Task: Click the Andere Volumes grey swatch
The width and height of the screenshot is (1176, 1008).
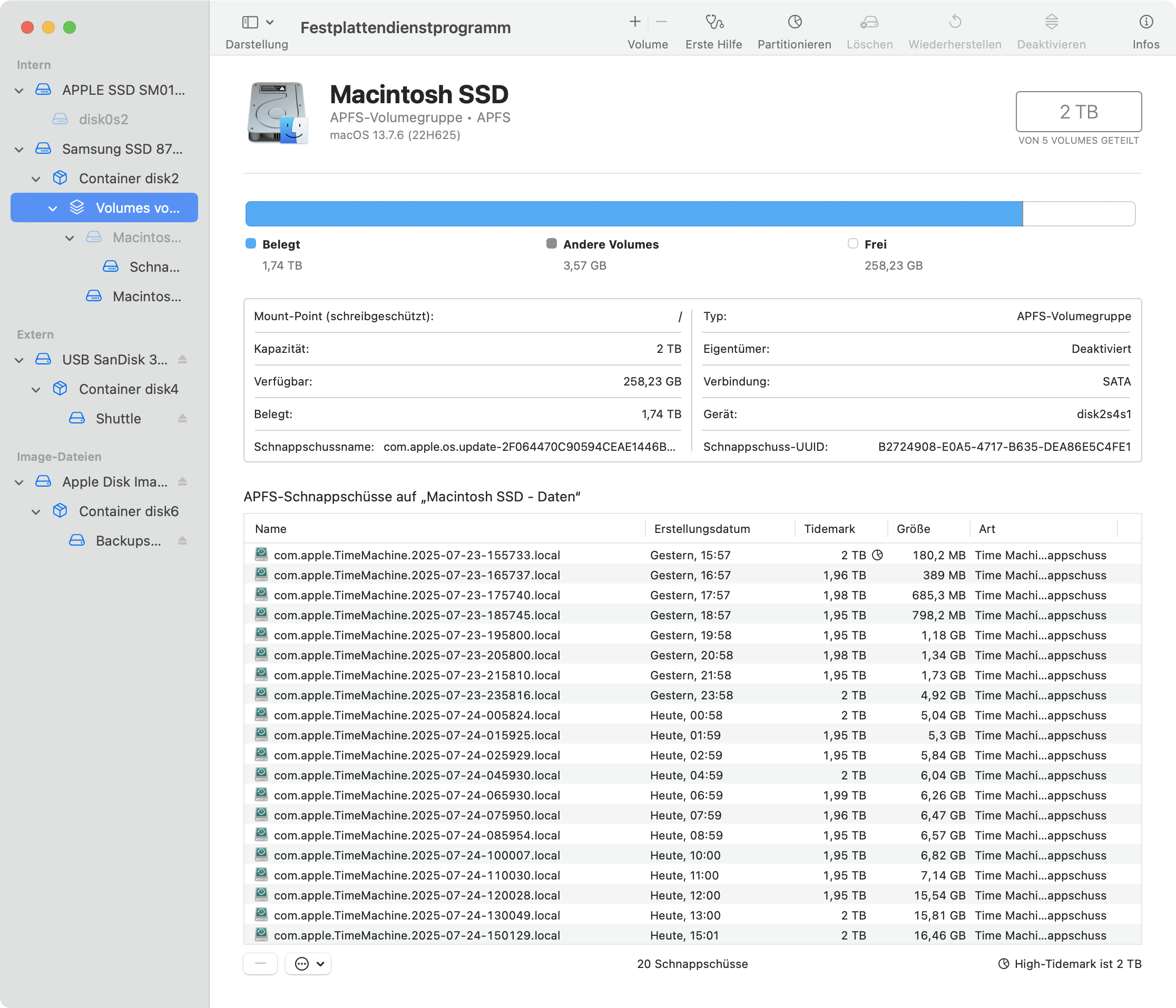Action: coord(552,244)
